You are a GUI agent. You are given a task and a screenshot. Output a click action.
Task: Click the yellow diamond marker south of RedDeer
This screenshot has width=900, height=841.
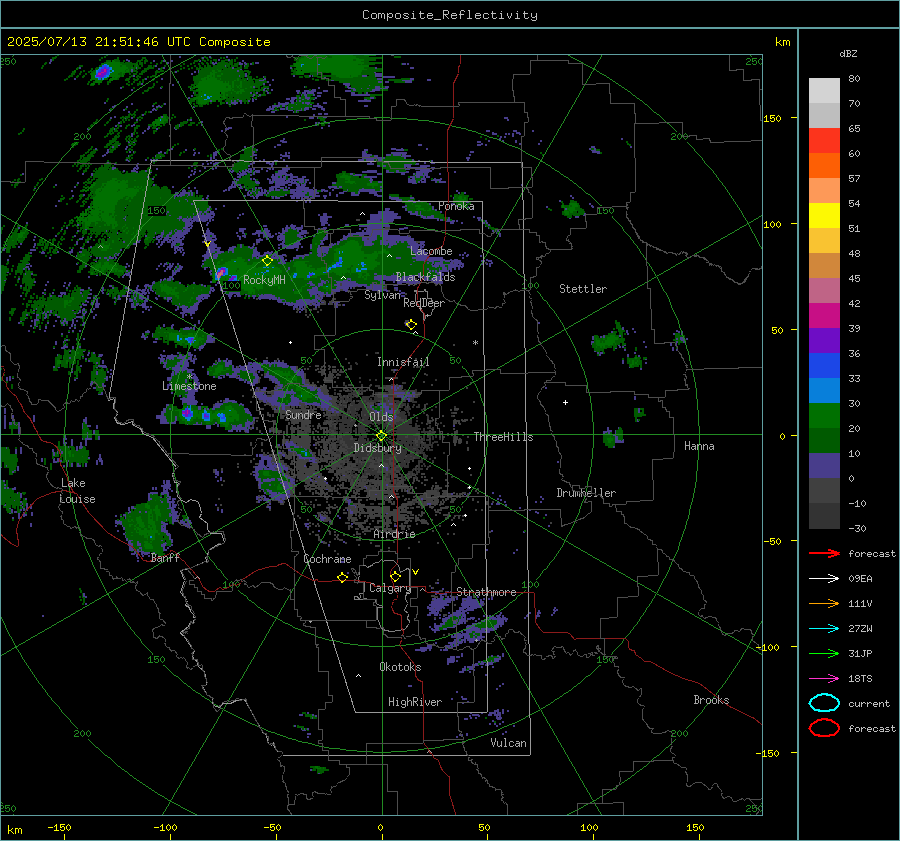coord(411,325)
